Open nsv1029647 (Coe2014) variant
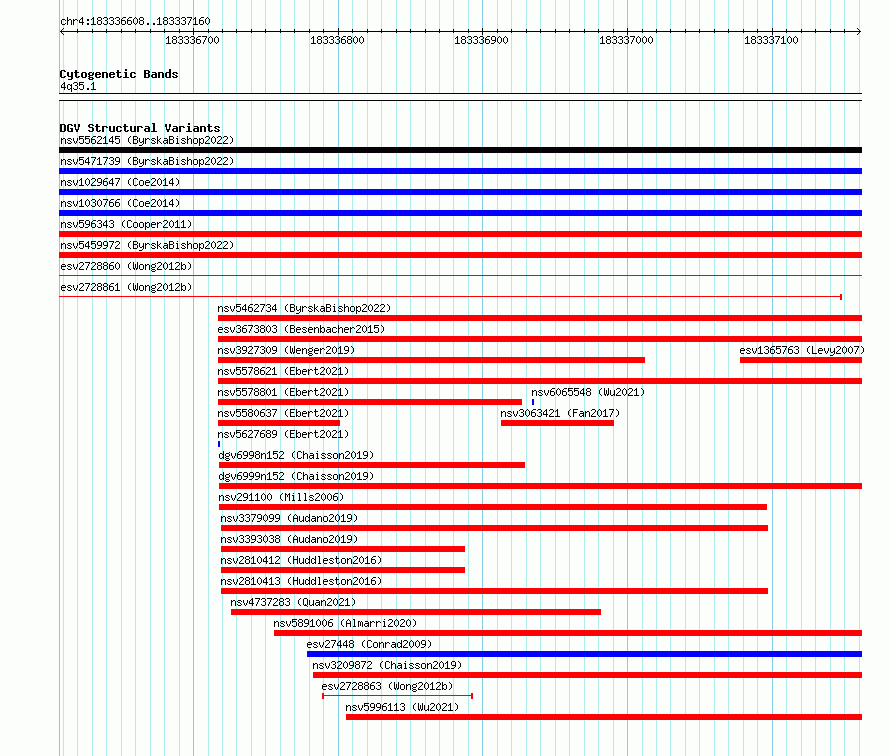This screenshot has width=890, height=756. (120, 182)
